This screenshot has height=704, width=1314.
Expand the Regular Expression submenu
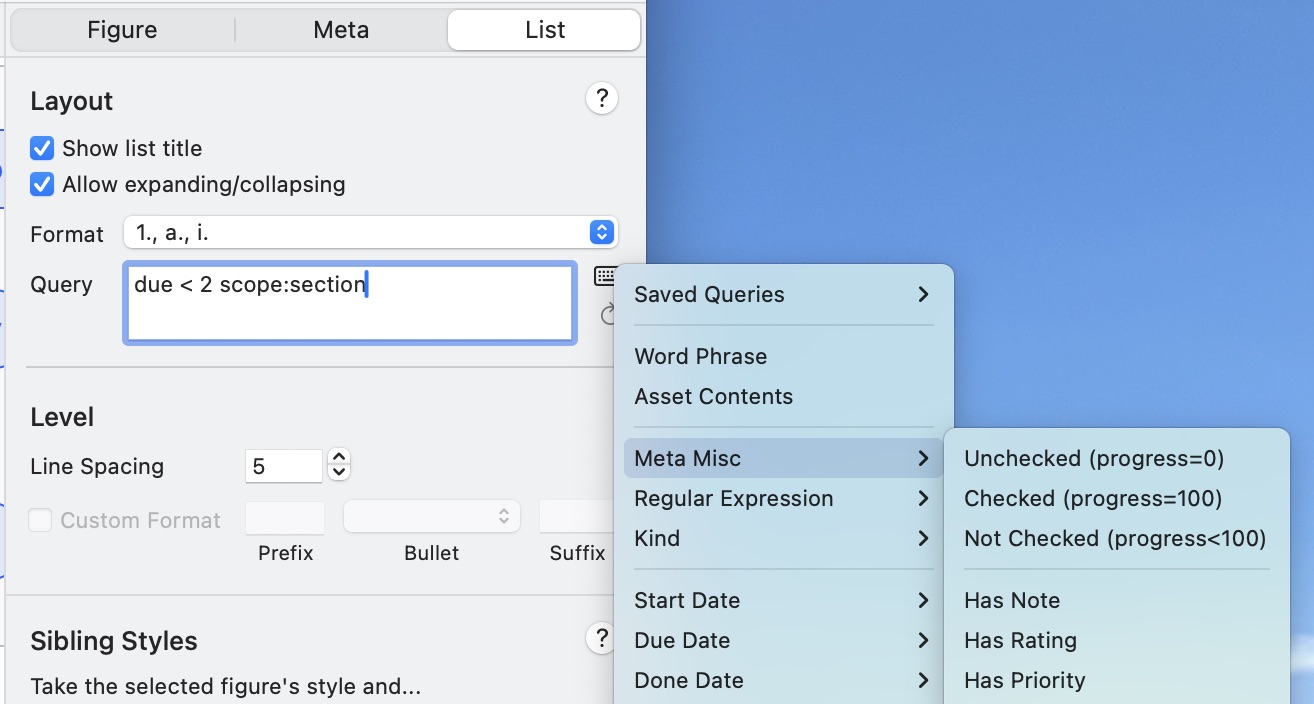point(782,499)
